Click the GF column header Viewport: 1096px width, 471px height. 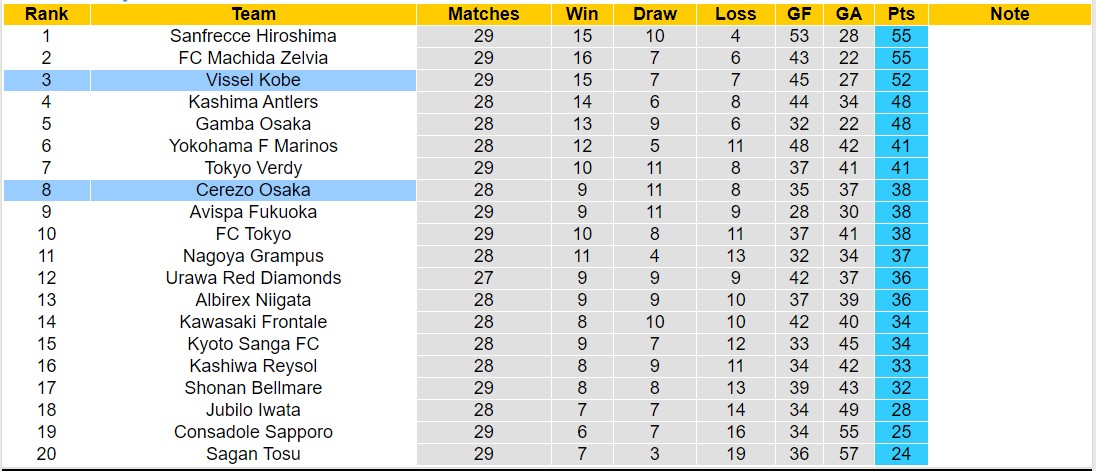click(798, 14)
